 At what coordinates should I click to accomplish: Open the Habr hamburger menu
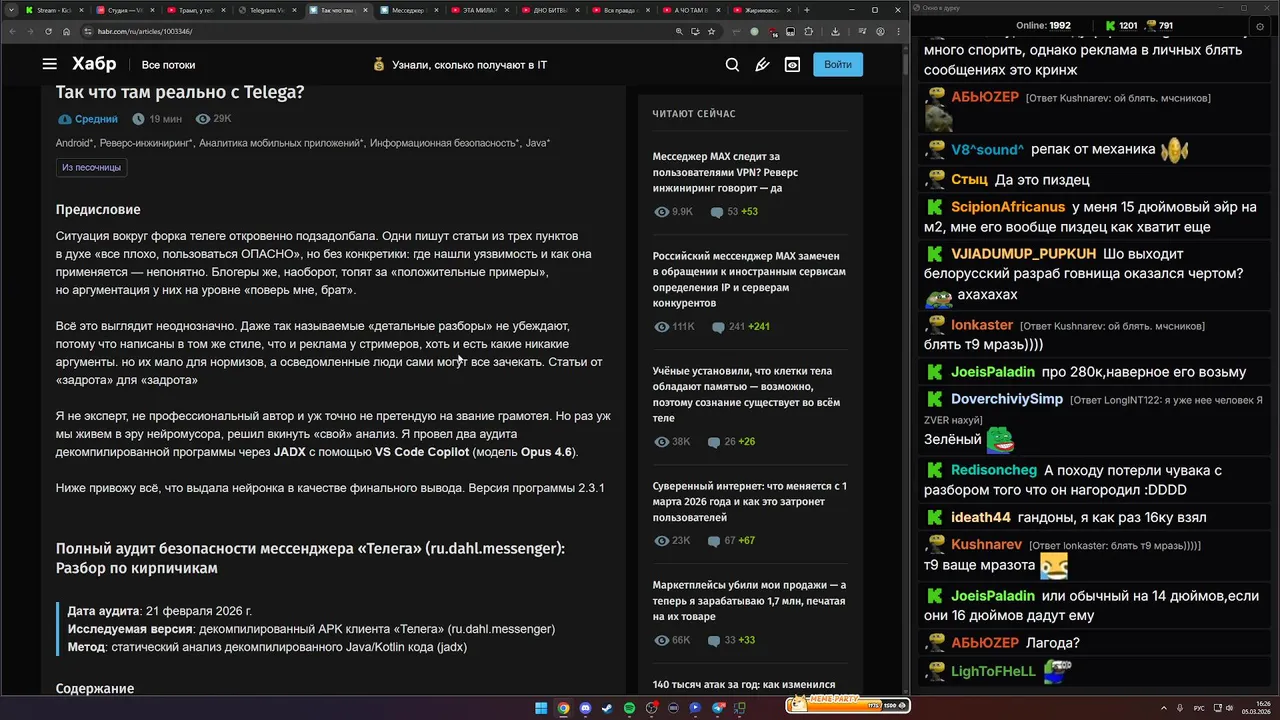coord(49,64)
